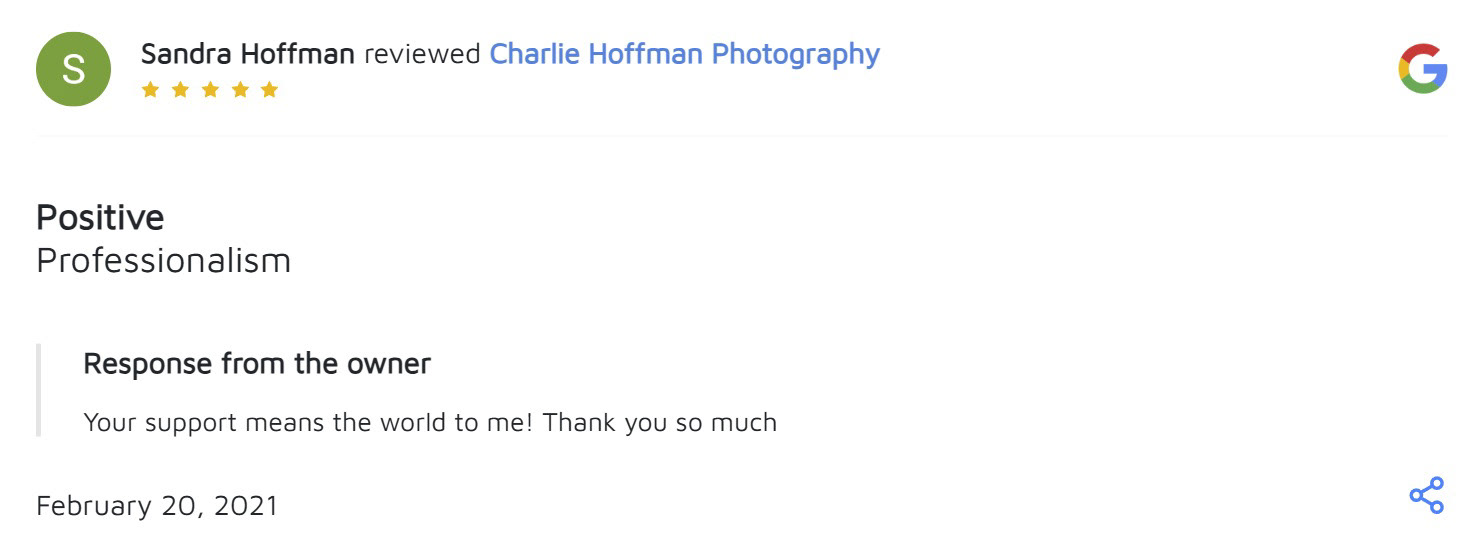The height and width of the screenshot is (550, 1479).
Task: Click the reviewer name Sandra Hoffman
Action: 247,54
